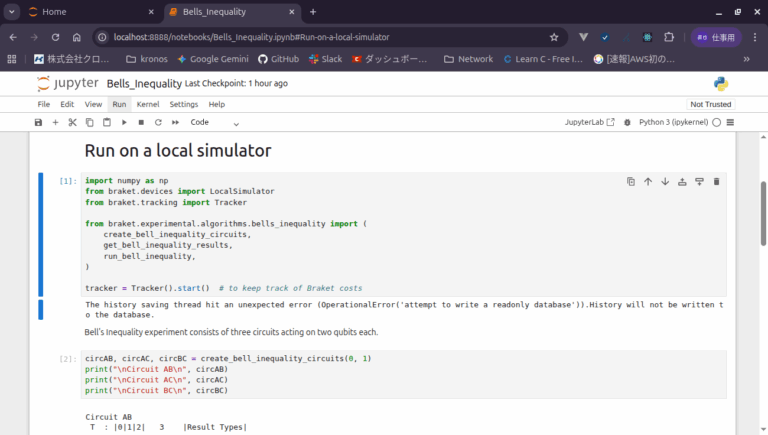Close the Bells_Inequality browser tab
This screenshot has height=435, width=768.
click(x=291, y=12)
